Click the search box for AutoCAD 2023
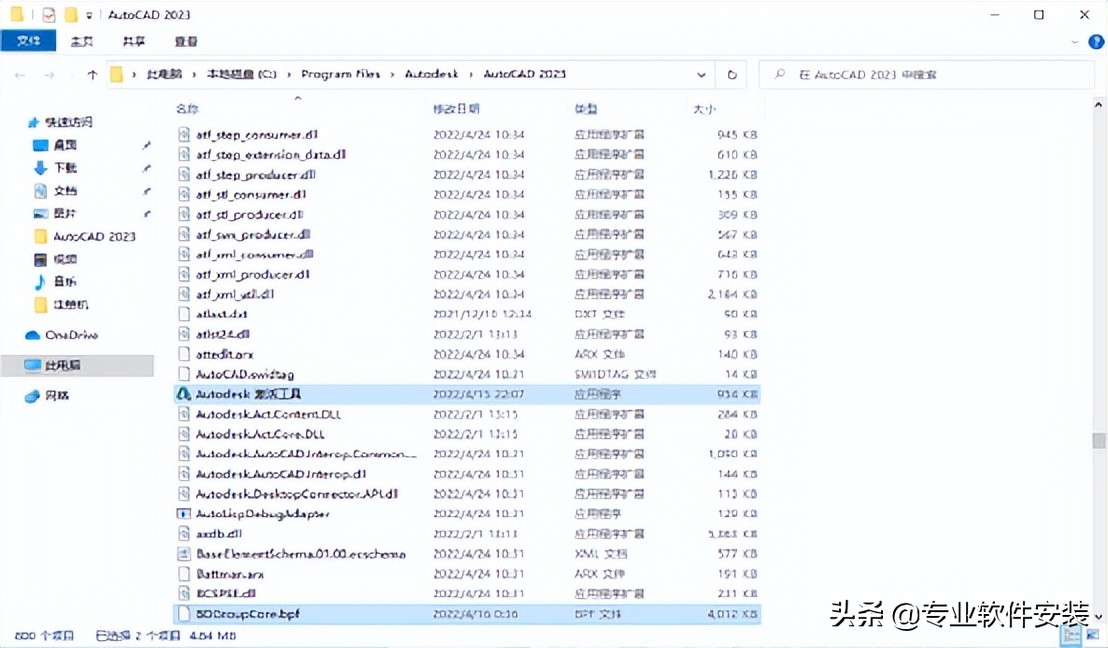 926,74
